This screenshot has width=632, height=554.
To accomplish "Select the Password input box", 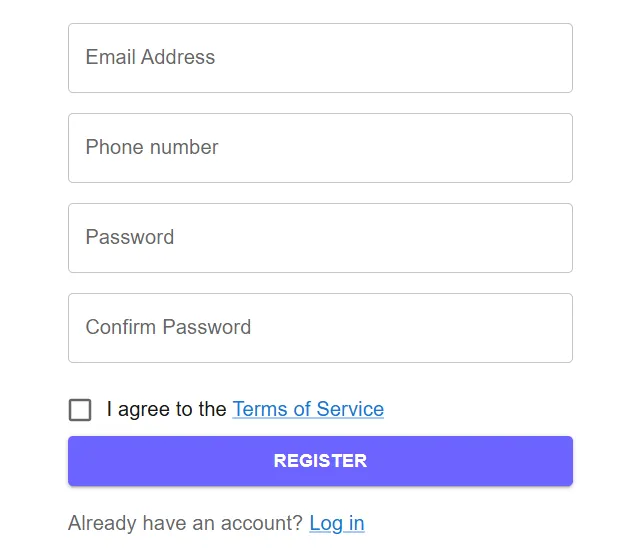I will (x=320, y=238).
